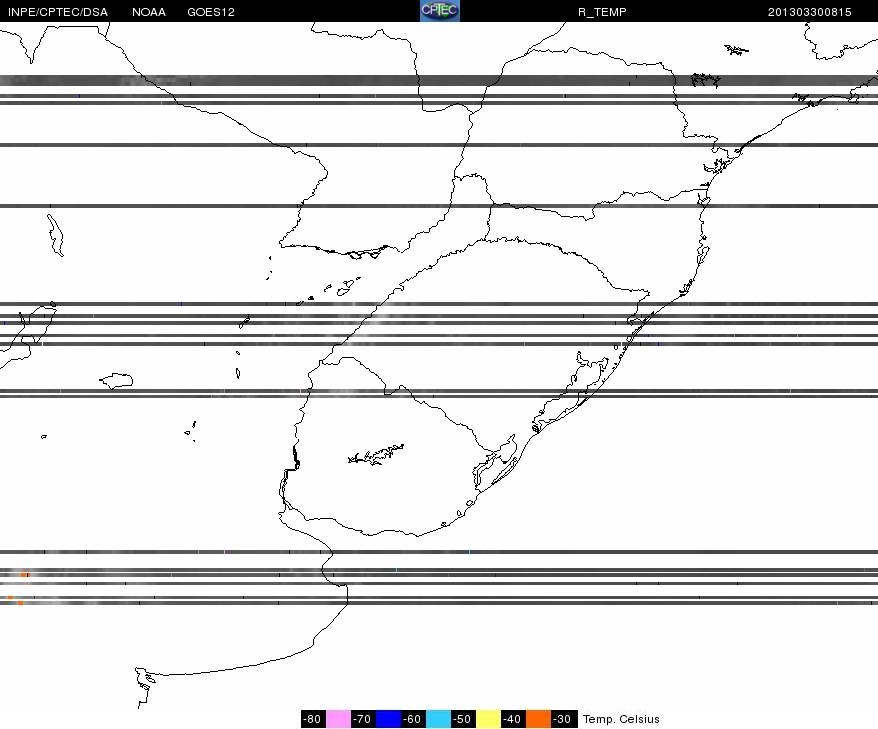The height and width of the screenshot is (729, 878).
Task: Click the -60 legend label
Action: 413,719
